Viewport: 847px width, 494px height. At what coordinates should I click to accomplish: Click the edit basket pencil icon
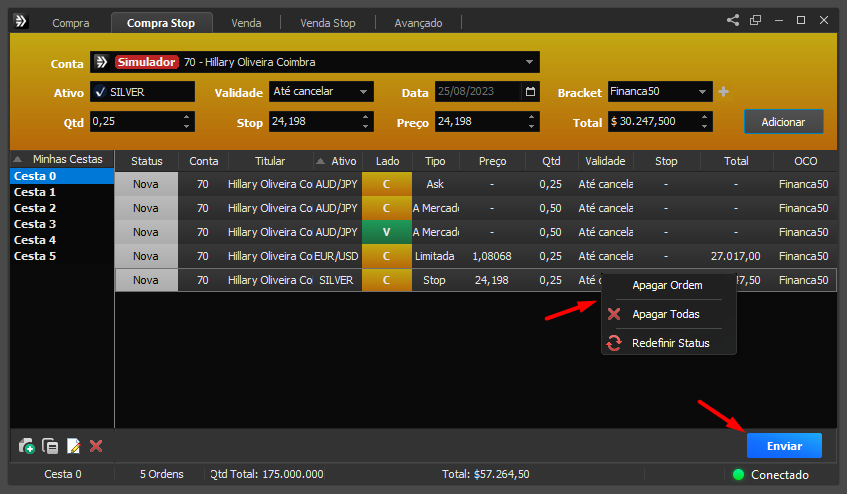(73, 446)
